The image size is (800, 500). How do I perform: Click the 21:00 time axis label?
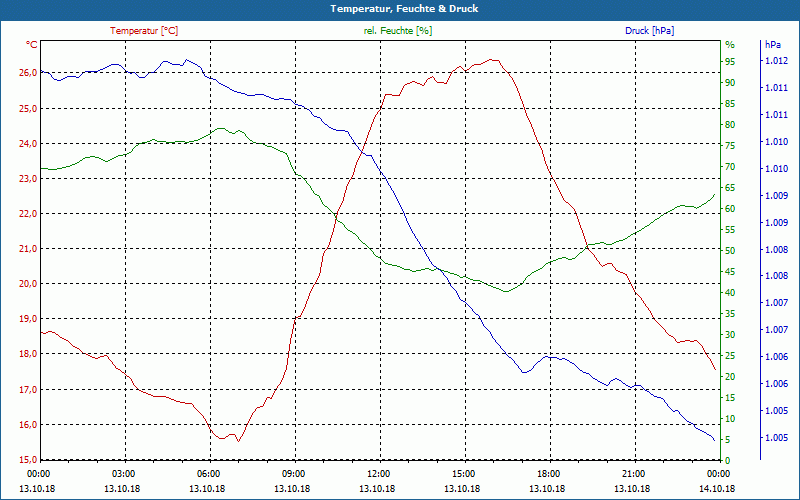633,473
